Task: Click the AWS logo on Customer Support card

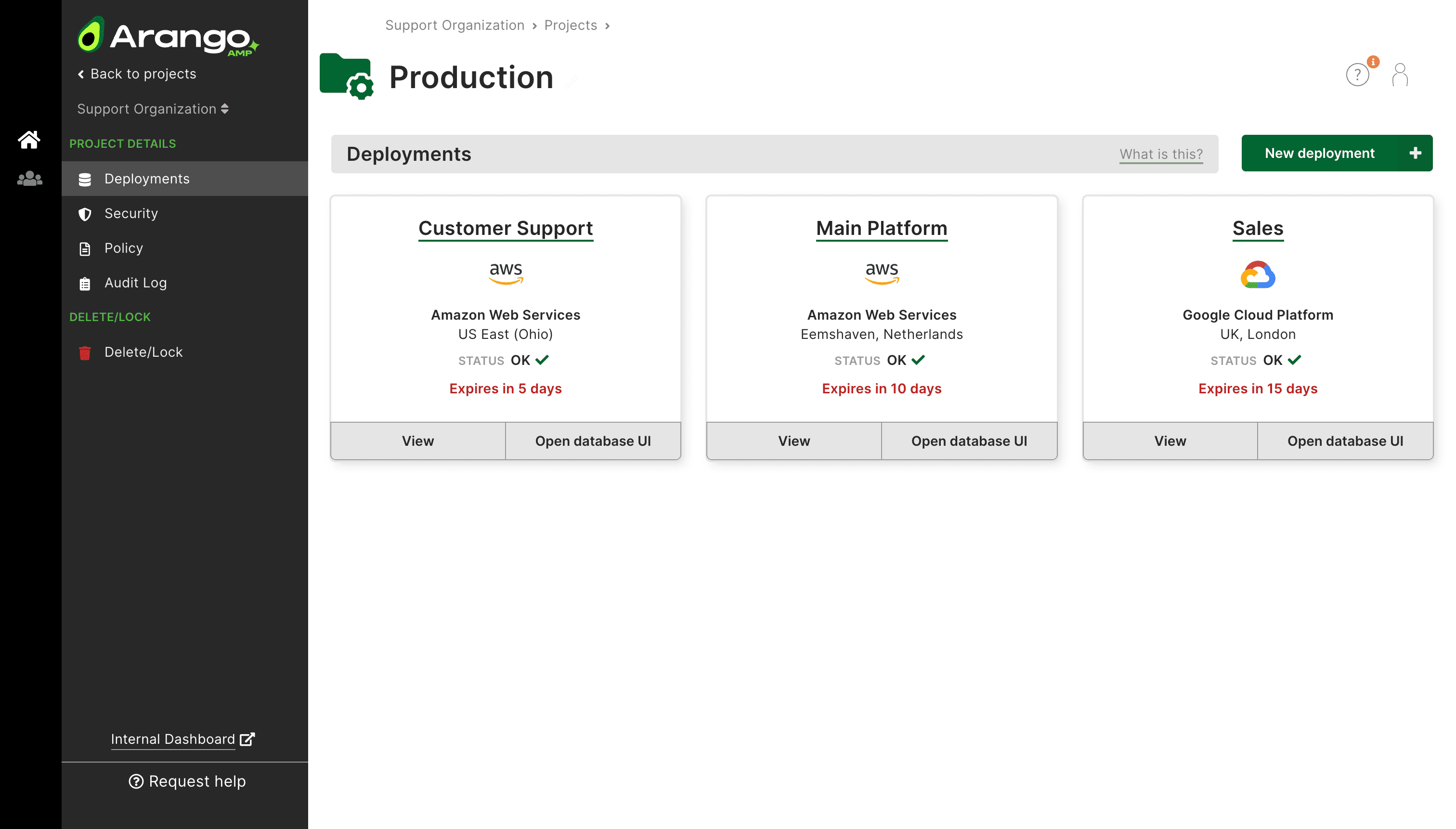Action: coord(505,273)
